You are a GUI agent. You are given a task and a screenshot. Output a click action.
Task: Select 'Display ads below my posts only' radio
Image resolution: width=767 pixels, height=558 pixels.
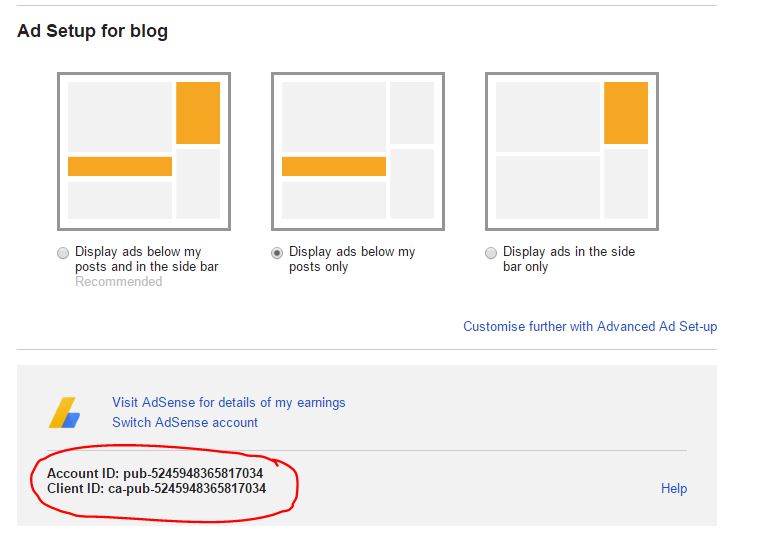277,253
